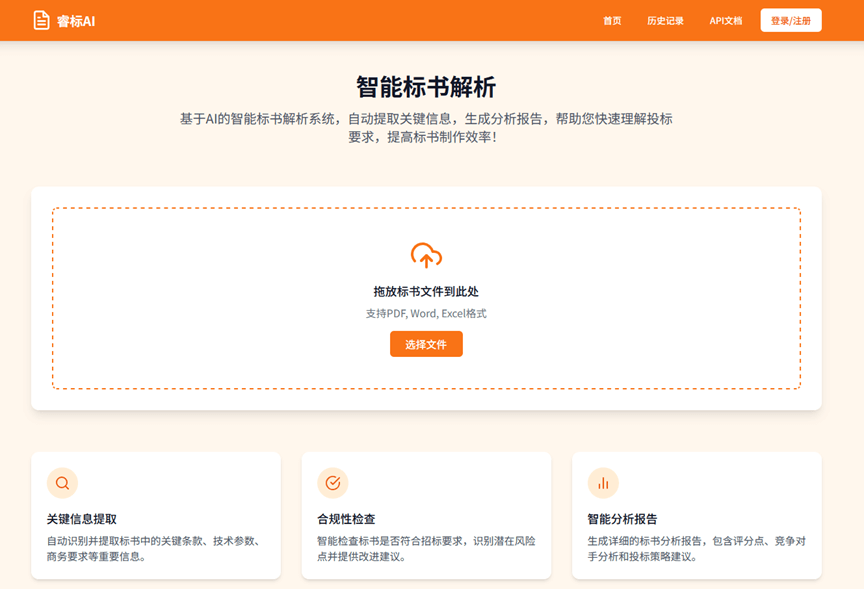Screen dimensions: 864x589
Task: Click the 支持PDF, Word, Excel格式 text
Action: (426, 313)
